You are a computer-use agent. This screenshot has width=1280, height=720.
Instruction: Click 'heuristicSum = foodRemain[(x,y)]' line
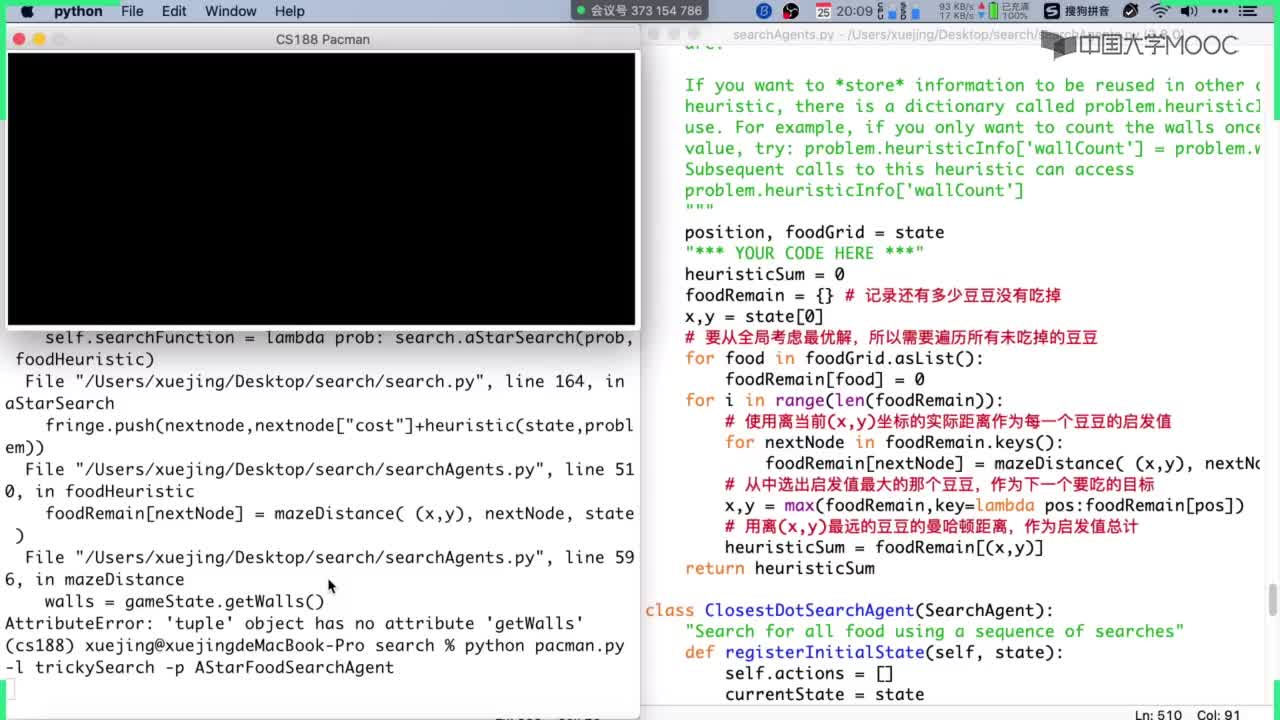[x=884, y=547]
